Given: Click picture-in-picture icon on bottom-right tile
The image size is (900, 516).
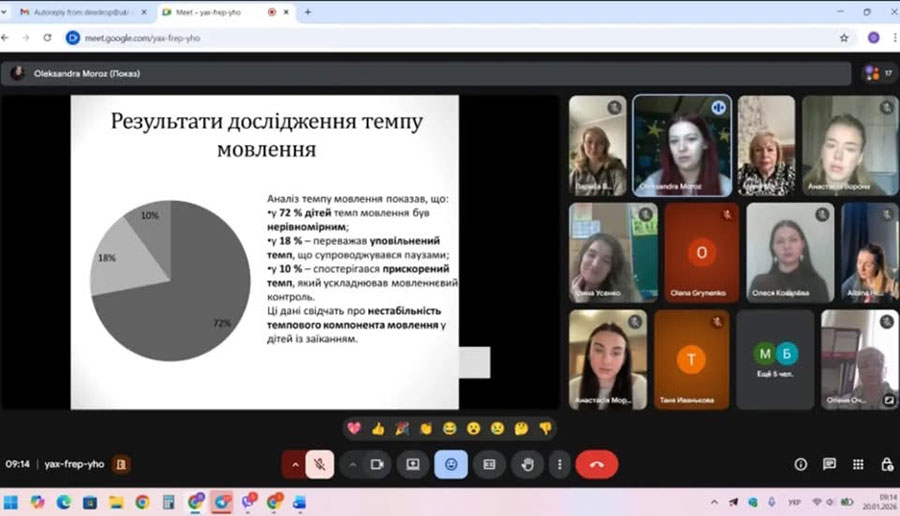Looking at the screenshot, I should (889, 400).
